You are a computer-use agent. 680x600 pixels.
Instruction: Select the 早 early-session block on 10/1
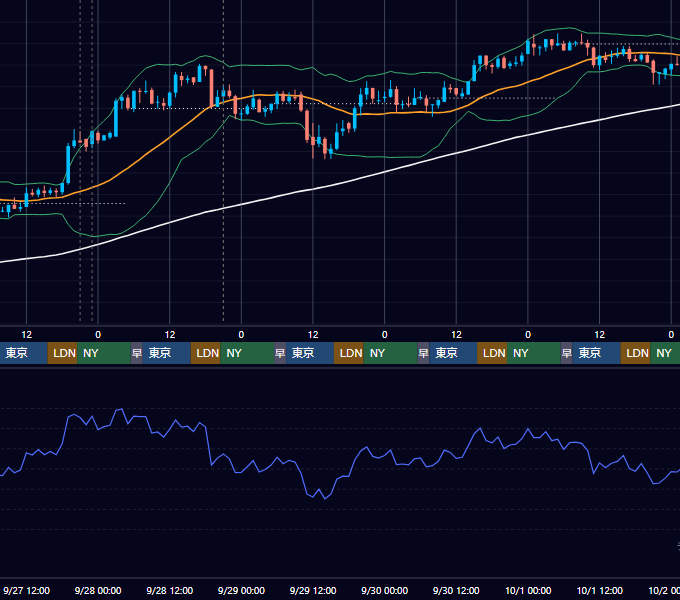[x=567, y=353]
